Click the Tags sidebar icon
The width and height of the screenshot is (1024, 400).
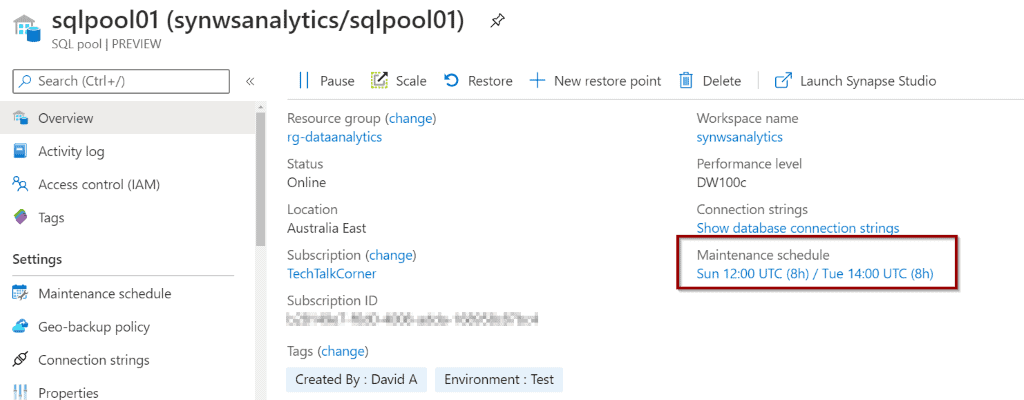click(x=20, y=217)
